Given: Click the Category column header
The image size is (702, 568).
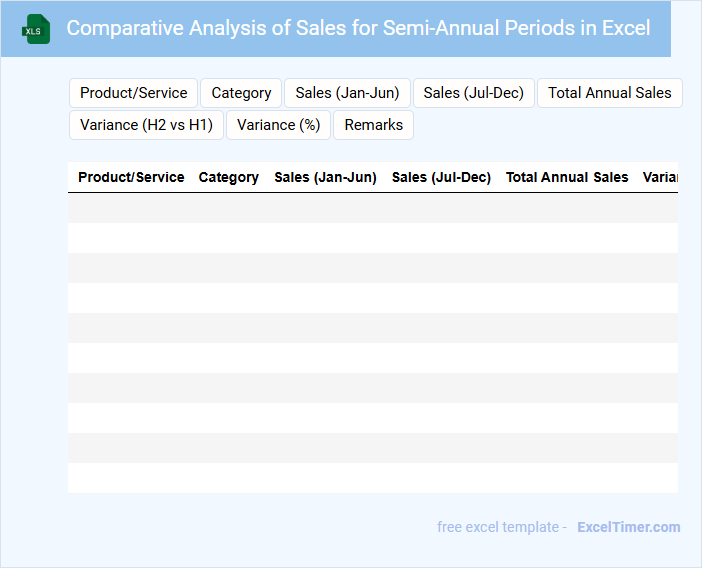Looking at the screenshot, I should 228,177.
